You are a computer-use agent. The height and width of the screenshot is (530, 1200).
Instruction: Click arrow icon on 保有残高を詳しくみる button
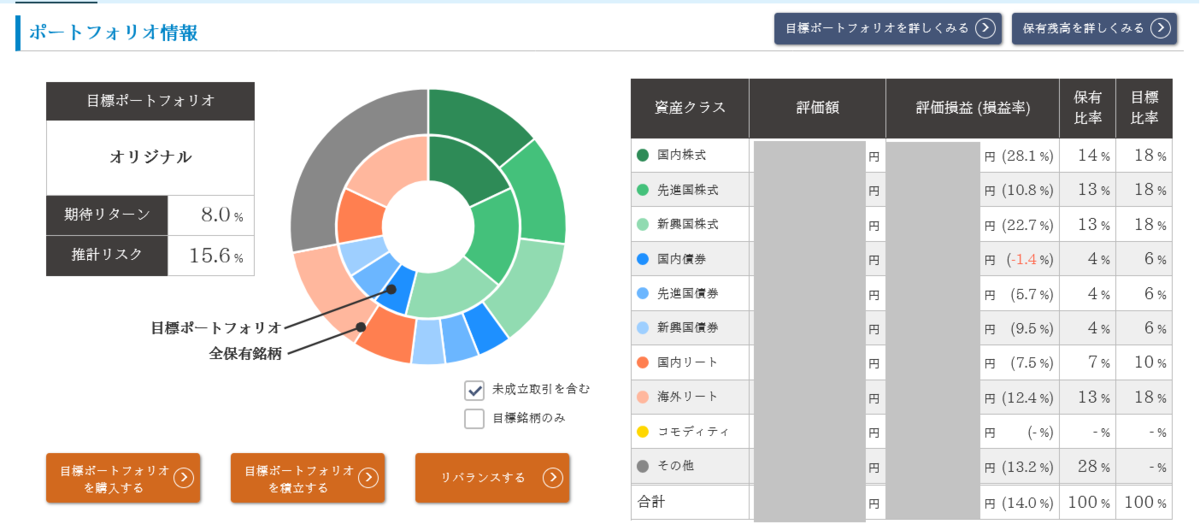pos(1160,28)
